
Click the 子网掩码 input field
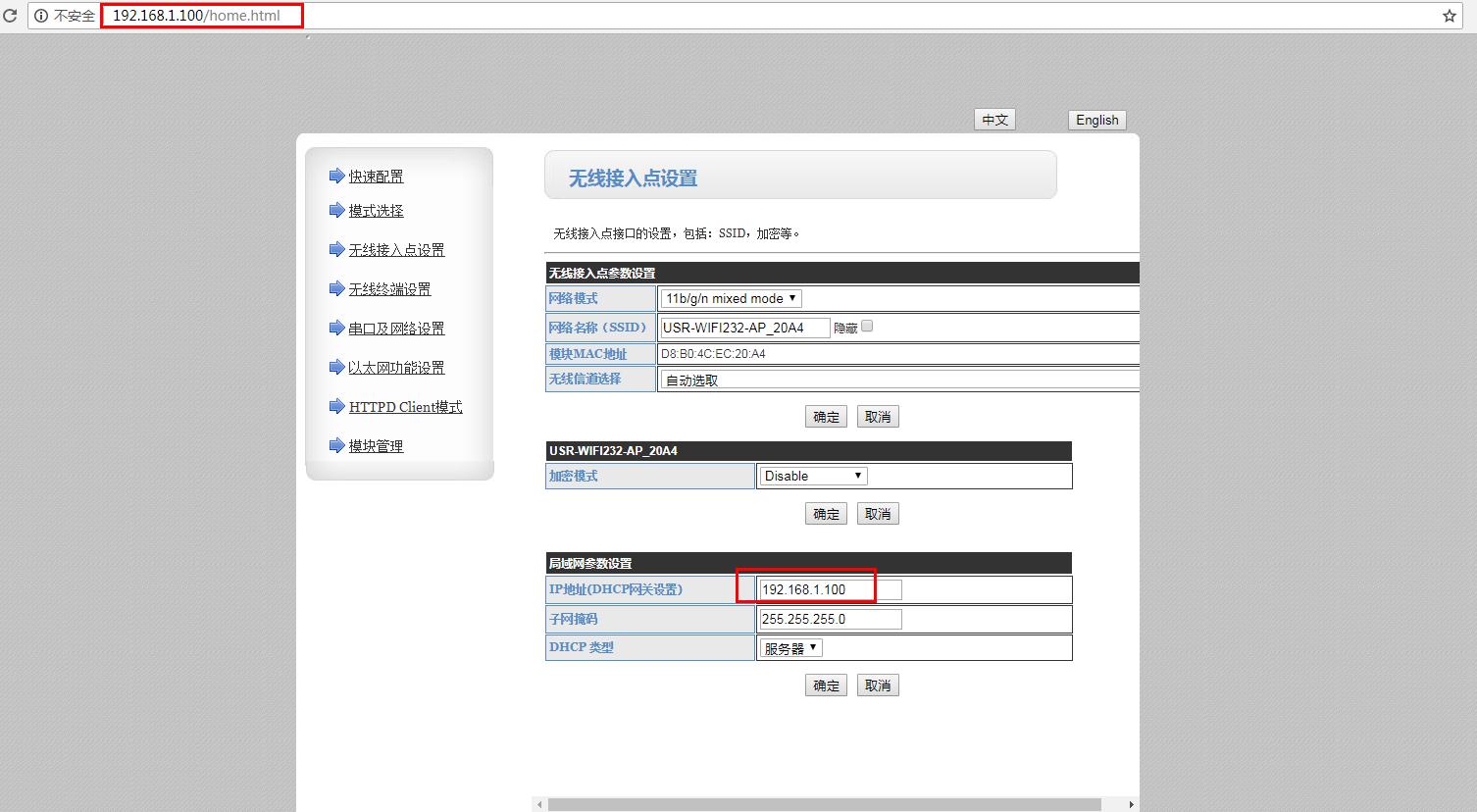click(830, 619)
